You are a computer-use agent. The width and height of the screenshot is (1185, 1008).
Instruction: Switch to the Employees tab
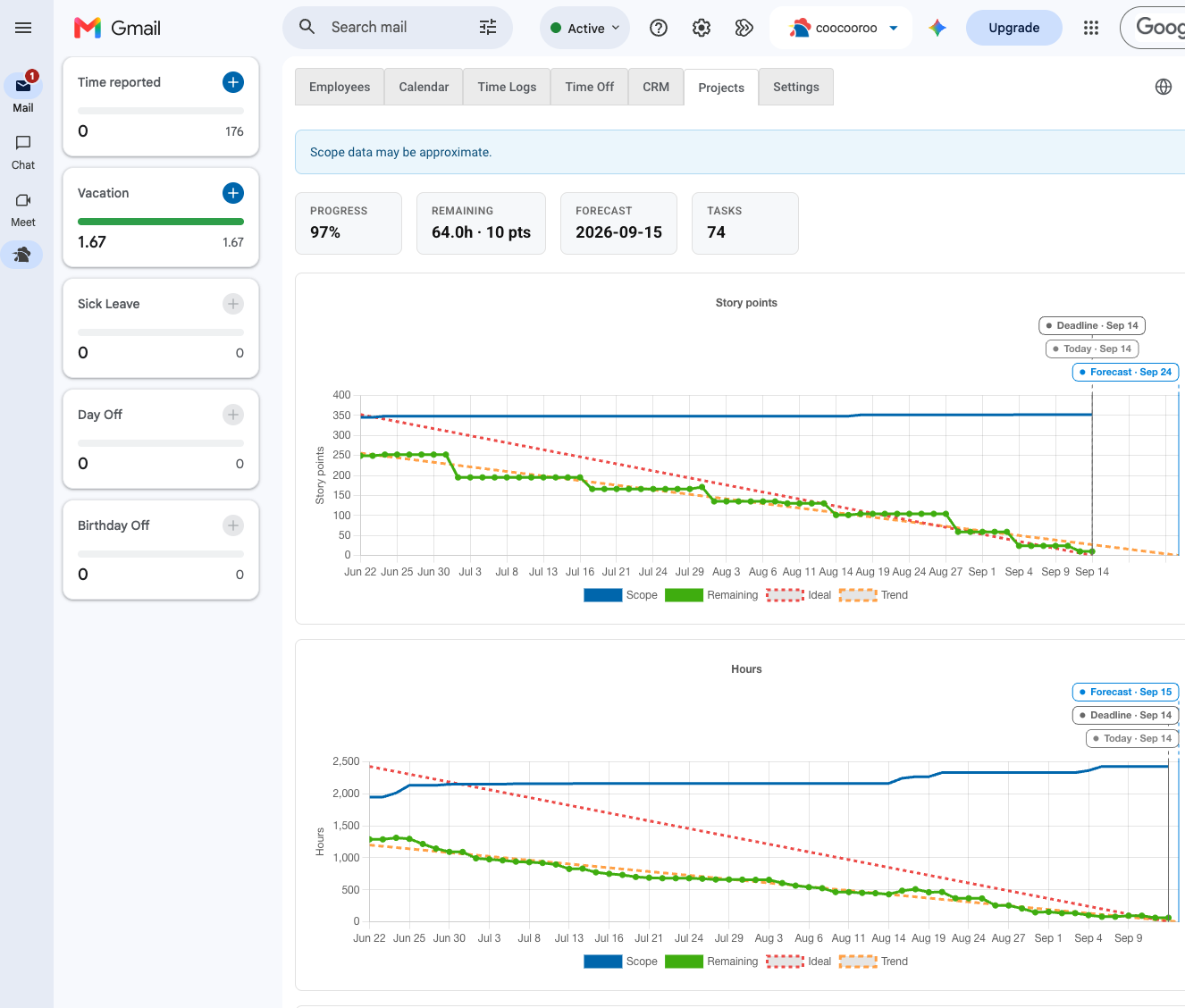pyautogui.click(x=340, y=87)
